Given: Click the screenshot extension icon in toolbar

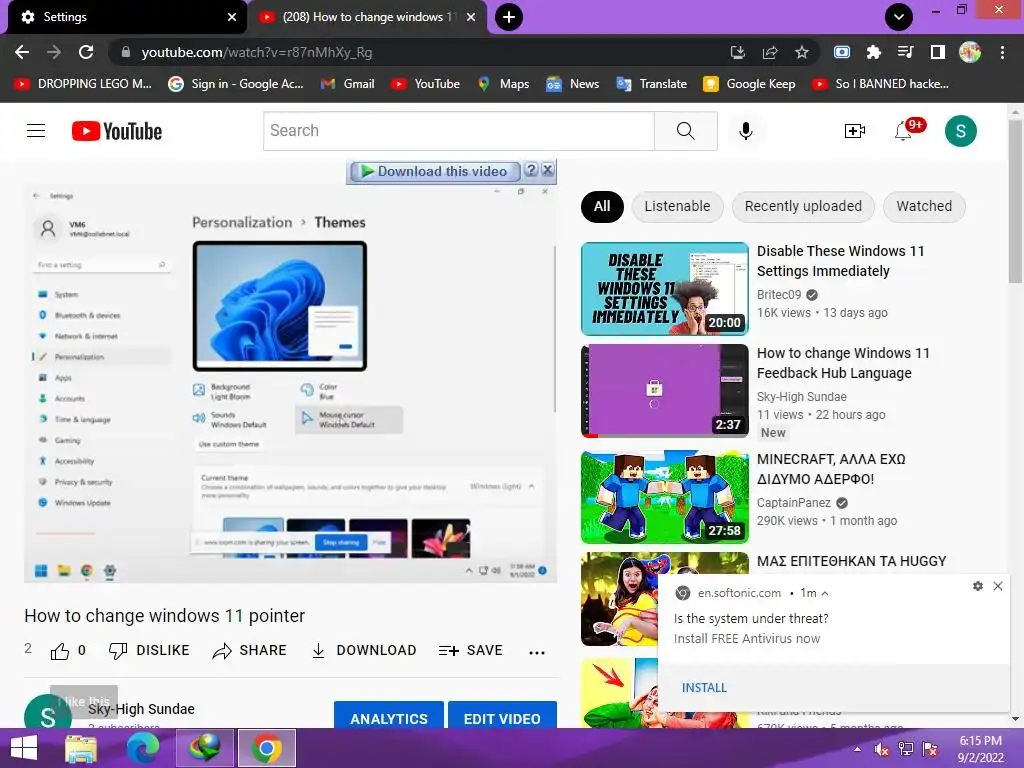Looking at the screenshot, I should pos(842,52).
